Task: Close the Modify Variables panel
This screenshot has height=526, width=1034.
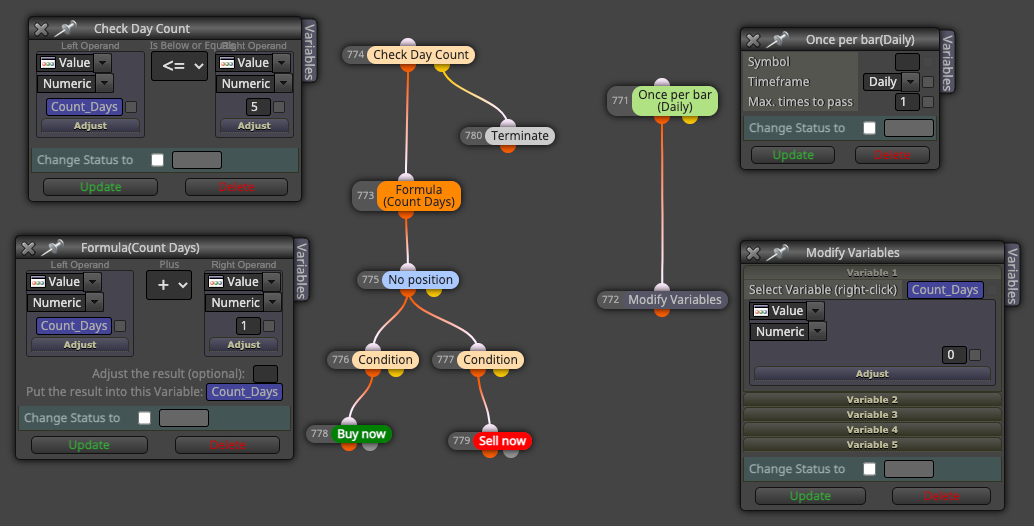Action: (753, 253)
